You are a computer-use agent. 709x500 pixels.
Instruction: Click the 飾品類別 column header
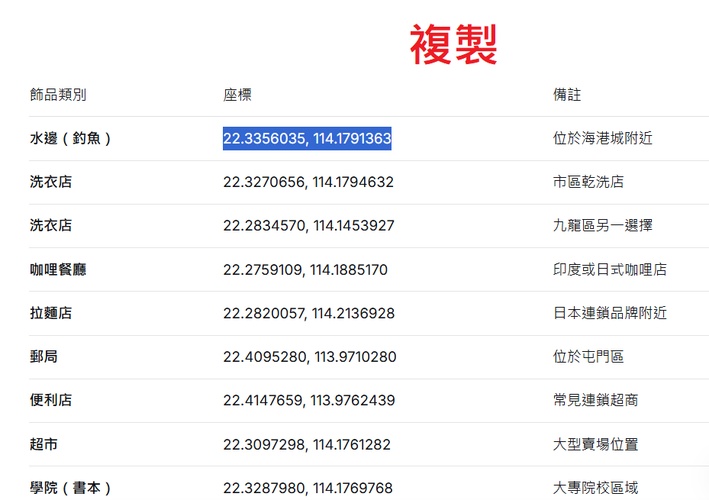click(58, 95)
